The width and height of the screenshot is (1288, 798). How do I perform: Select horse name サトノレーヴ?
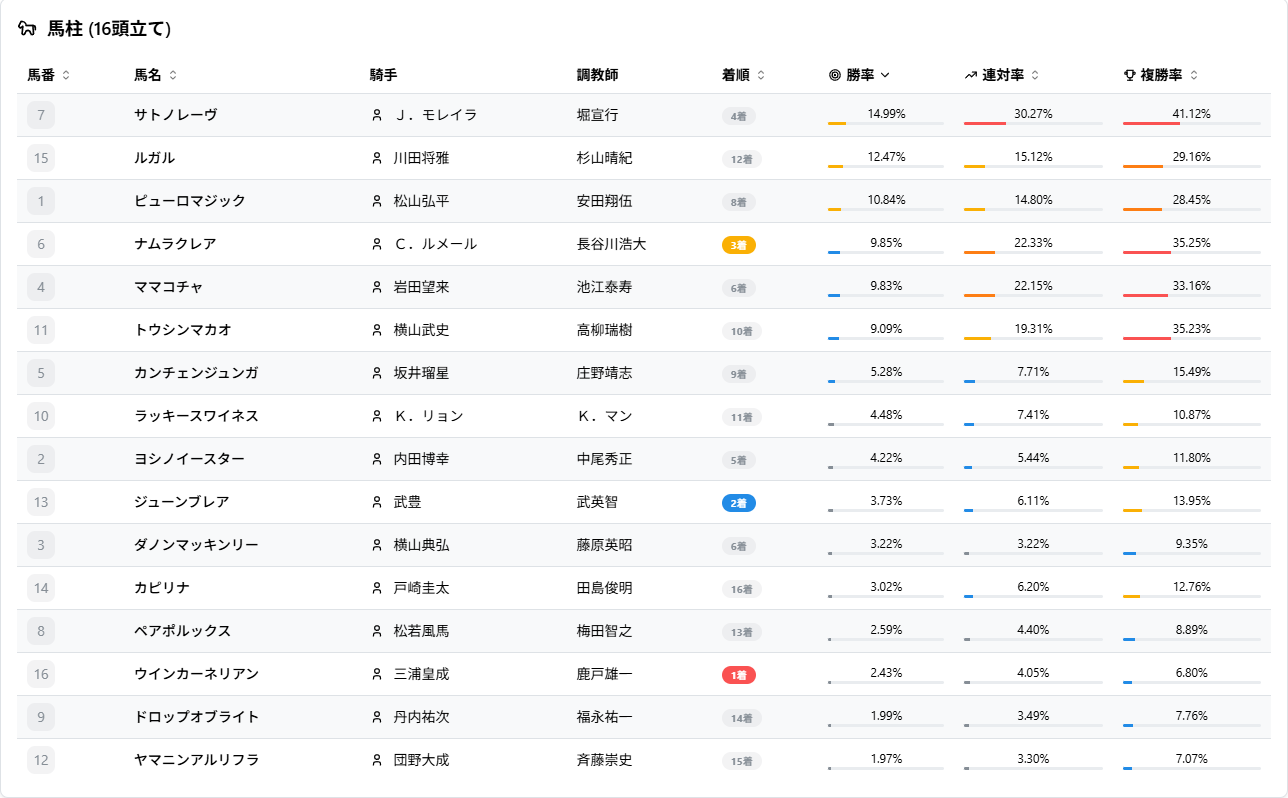click(x=176, y=115)
